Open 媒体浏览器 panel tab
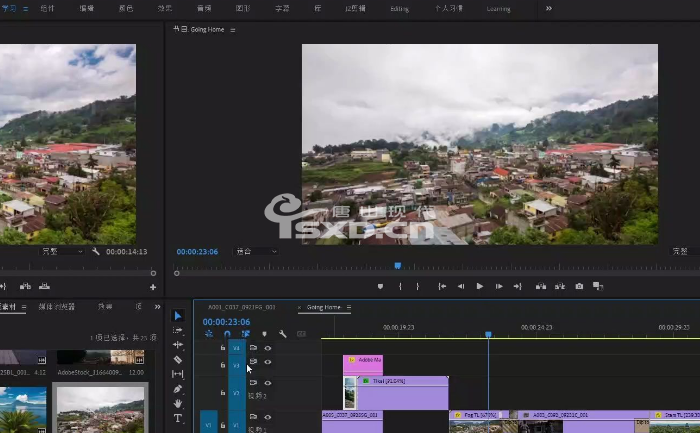Image resolution: width=700 pixels, height=433 pixels. [x=57, y=307]
